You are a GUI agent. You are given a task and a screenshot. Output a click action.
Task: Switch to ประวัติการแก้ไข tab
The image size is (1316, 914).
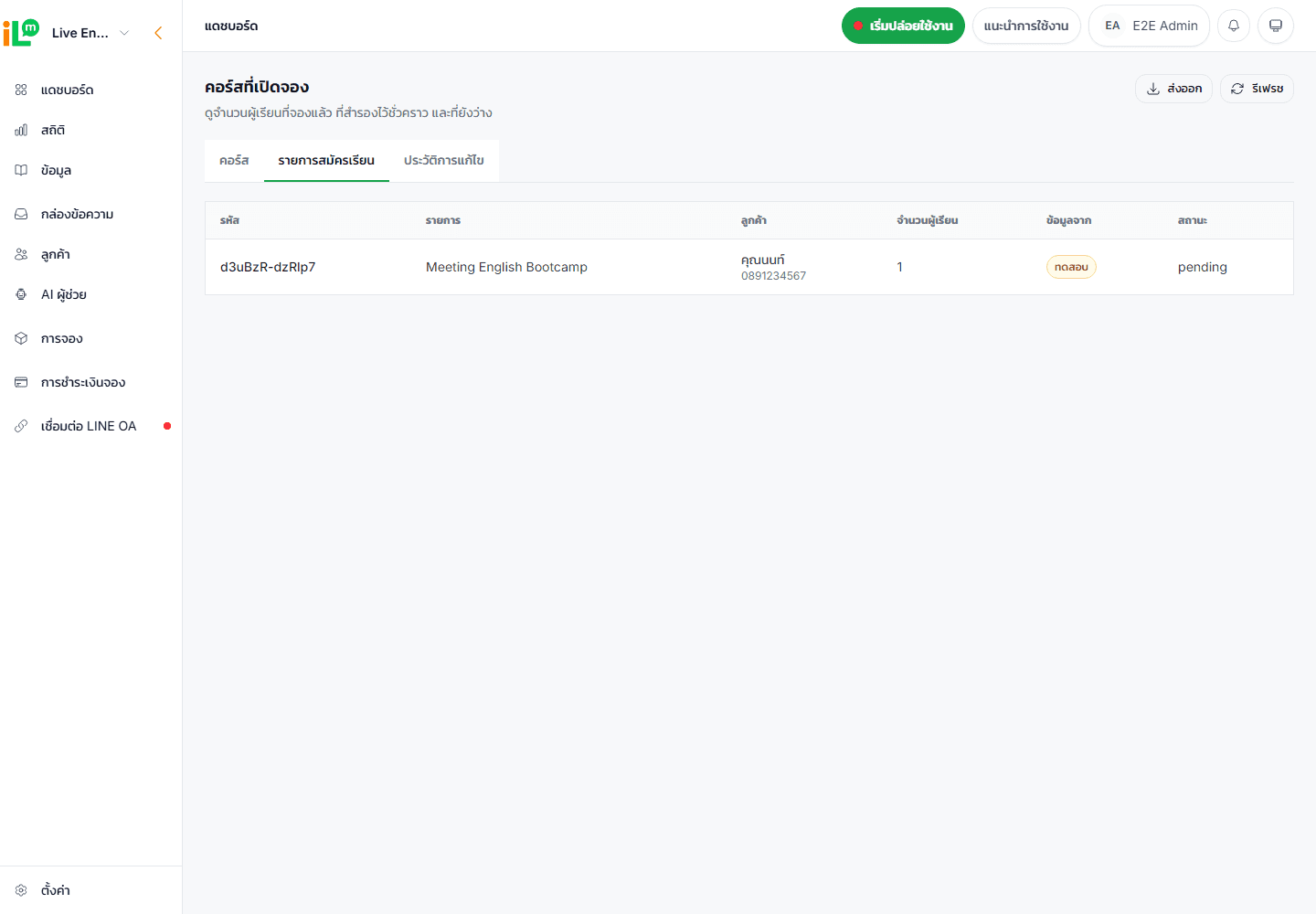coord(444,160)
